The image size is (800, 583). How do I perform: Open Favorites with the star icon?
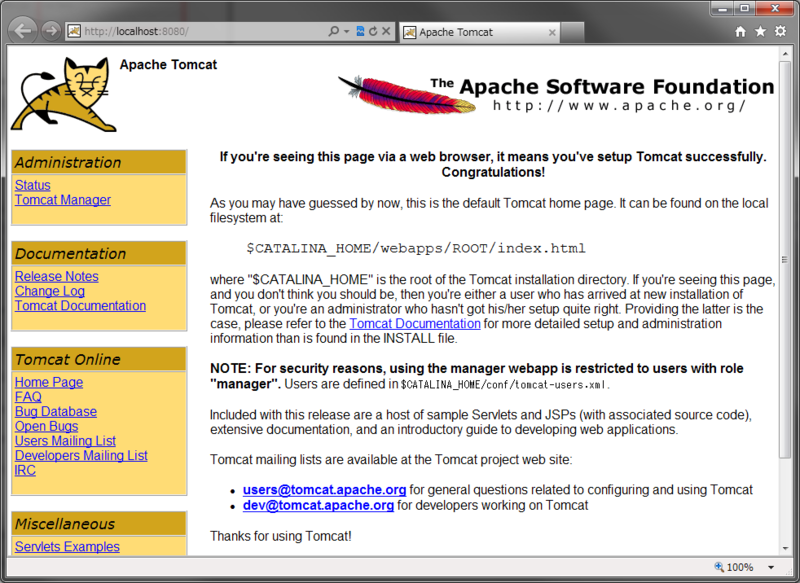click(760, 32)
